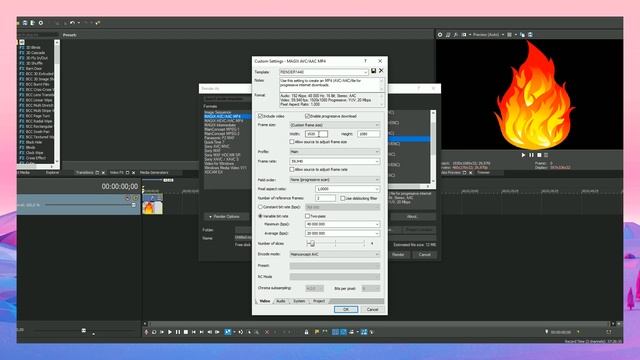Image resolution: width=640 pixels, height=360 pixels.
Task: Click Cancel in Custom Settings dialog
Action: 372,309
